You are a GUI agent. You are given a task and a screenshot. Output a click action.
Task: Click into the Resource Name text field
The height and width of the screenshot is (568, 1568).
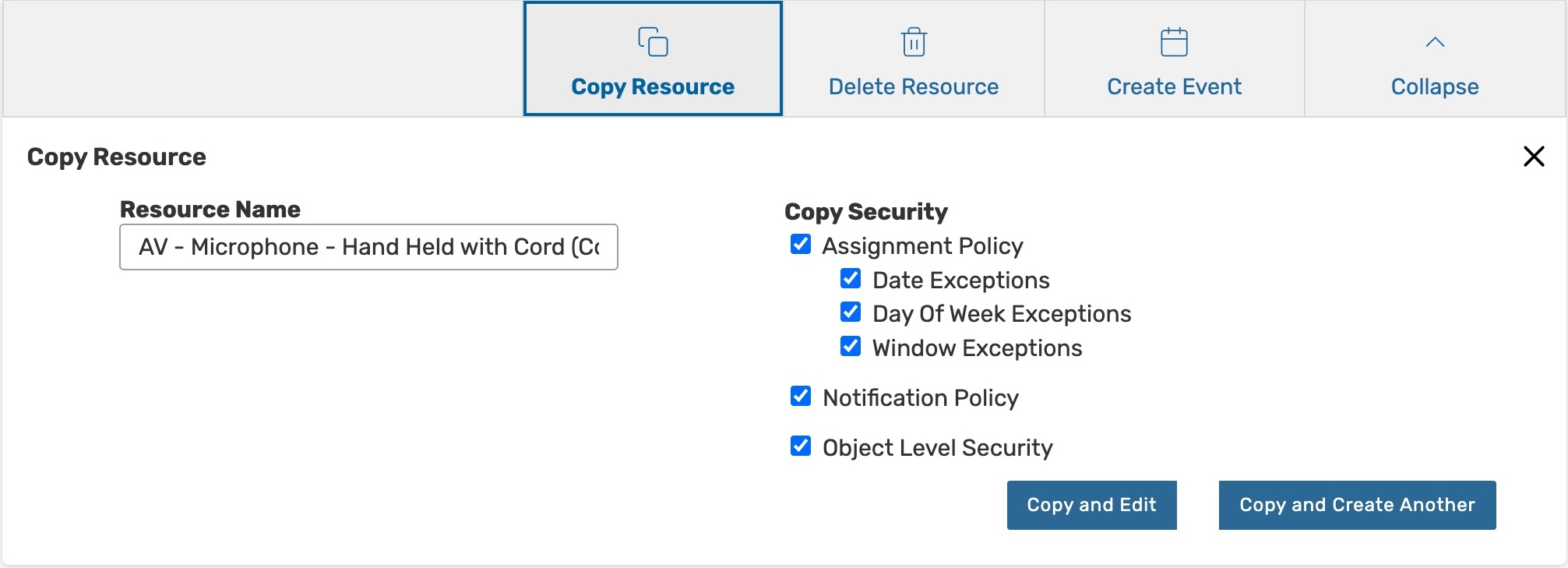tap(368, 247)
